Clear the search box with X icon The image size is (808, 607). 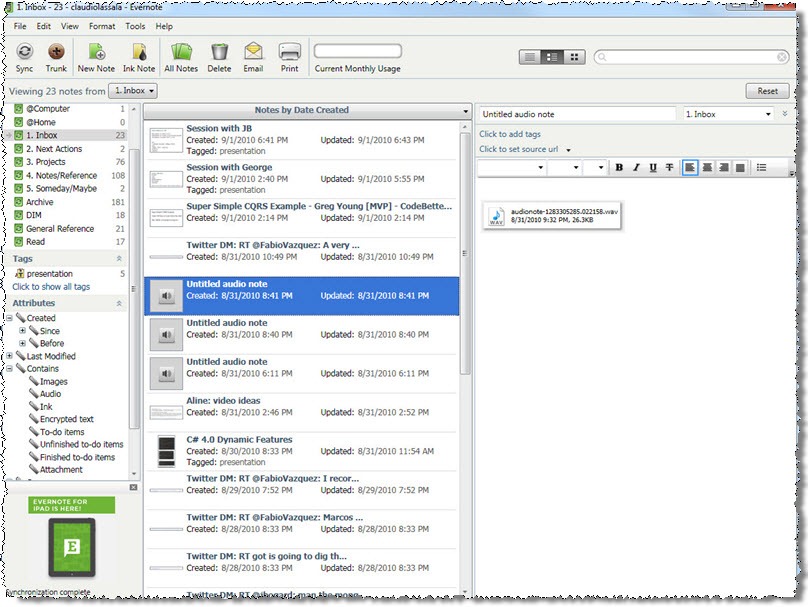[782, 57]
